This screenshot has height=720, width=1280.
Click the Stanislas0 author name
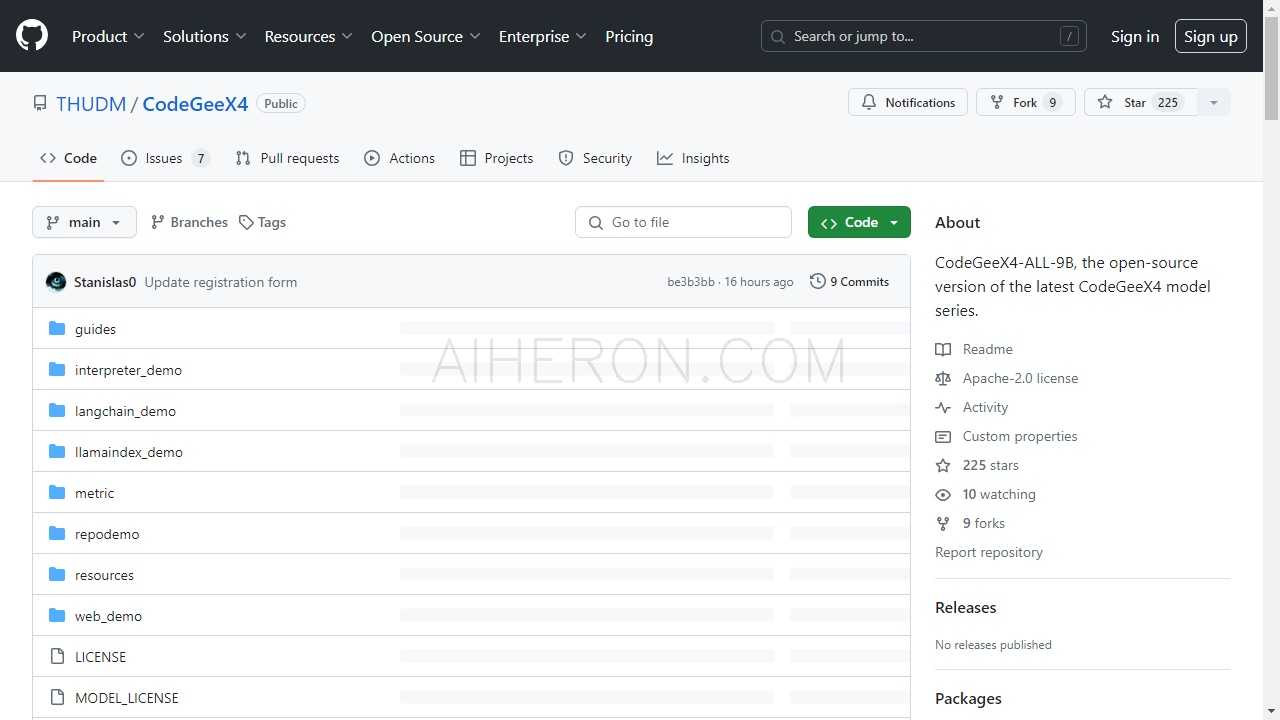coord(105,282)
